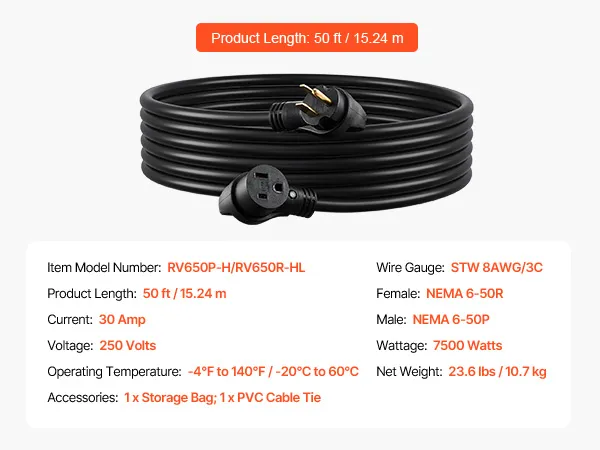
Task: Click the orange Product Length banner
Action: point(307,38)
